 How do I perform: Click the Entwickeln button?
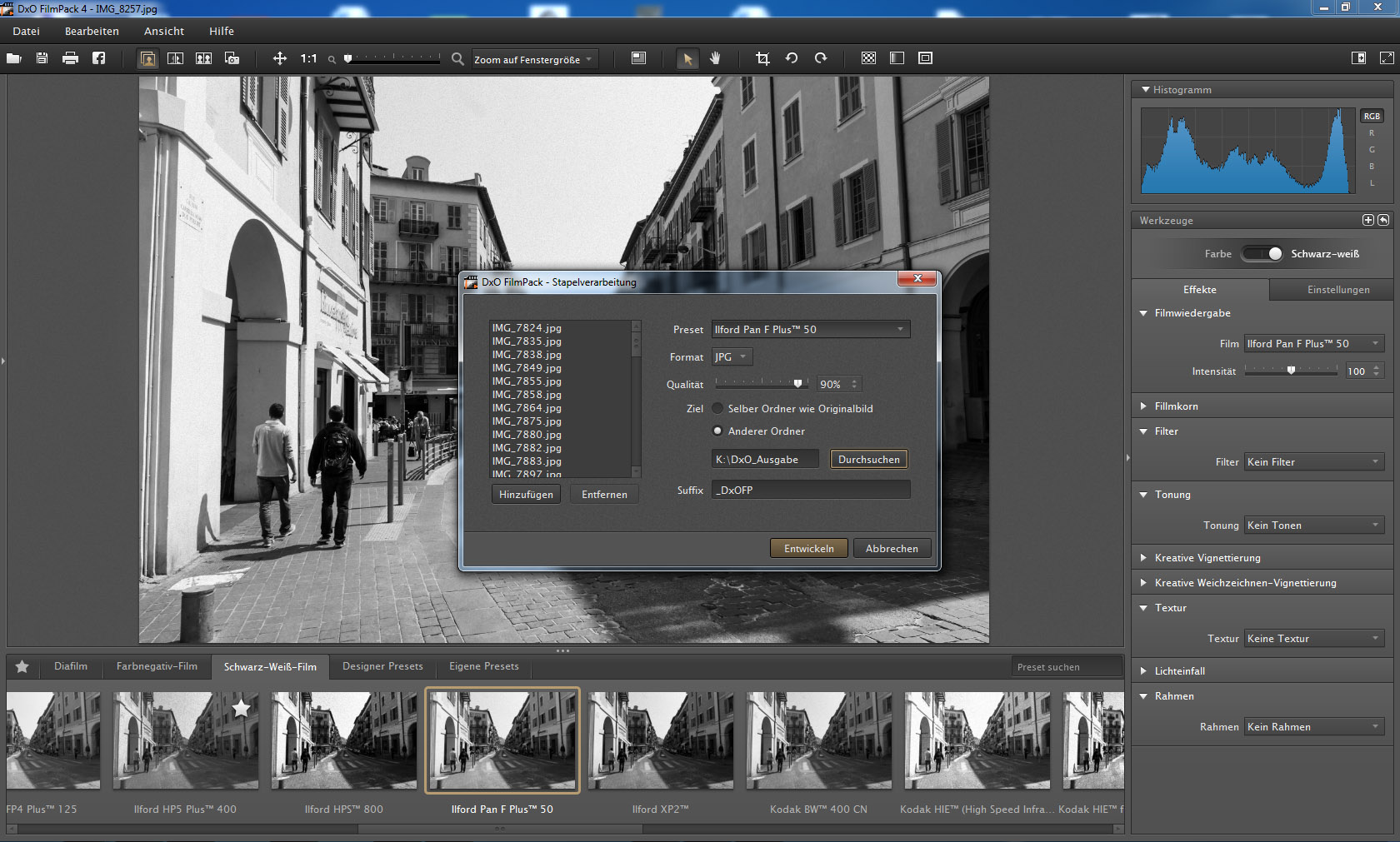click(808, 549)
